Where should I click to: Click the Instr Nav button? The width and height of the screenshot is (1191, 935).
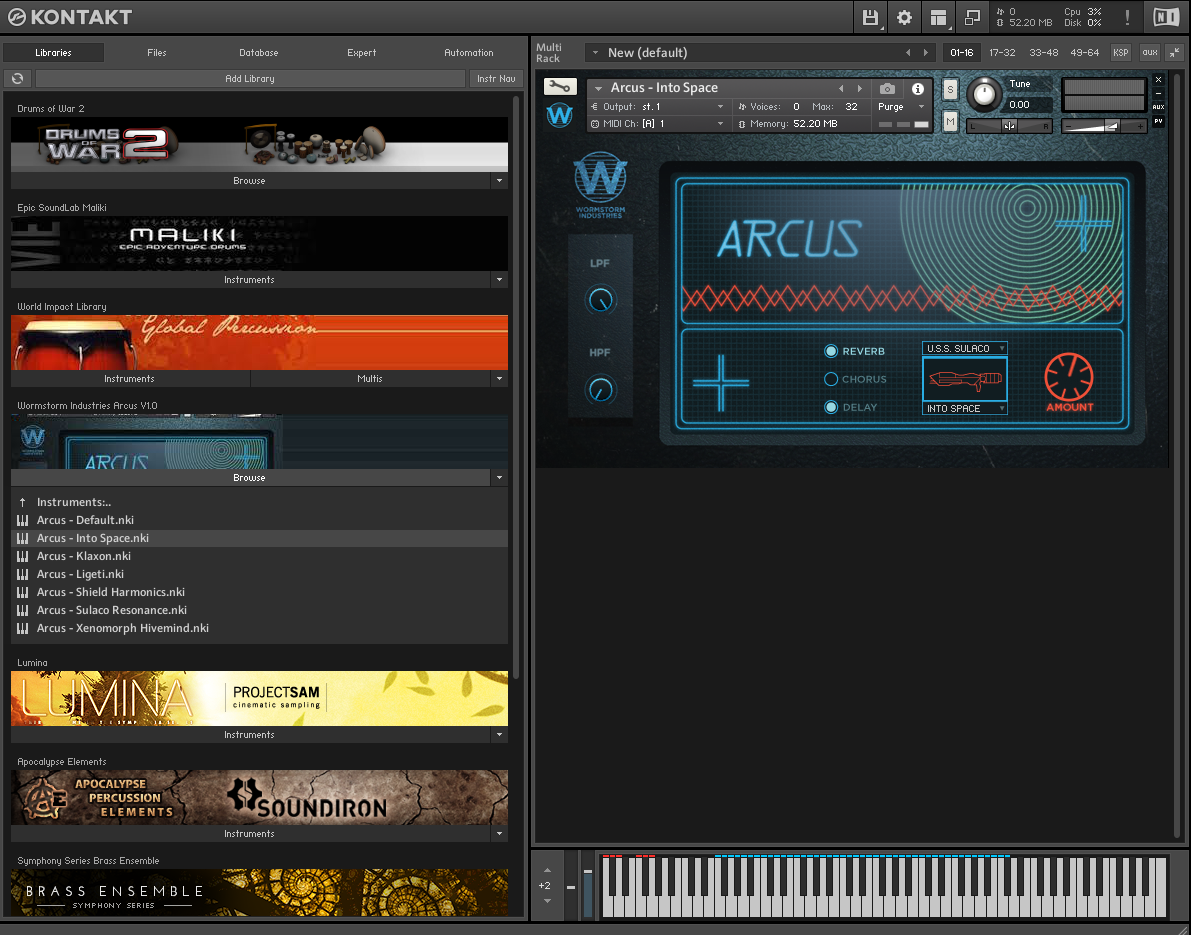pos(496,78)
